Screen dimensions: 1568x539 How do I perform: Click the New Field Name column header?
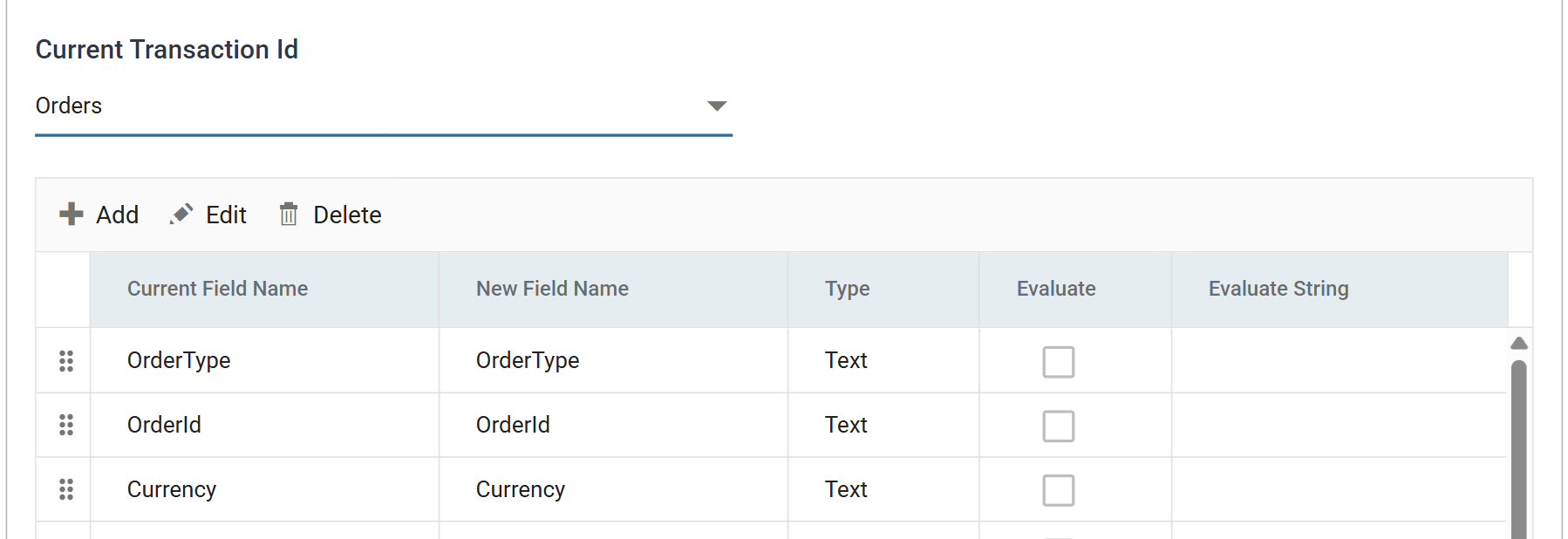pyautogui.click(x=613, y=289)
